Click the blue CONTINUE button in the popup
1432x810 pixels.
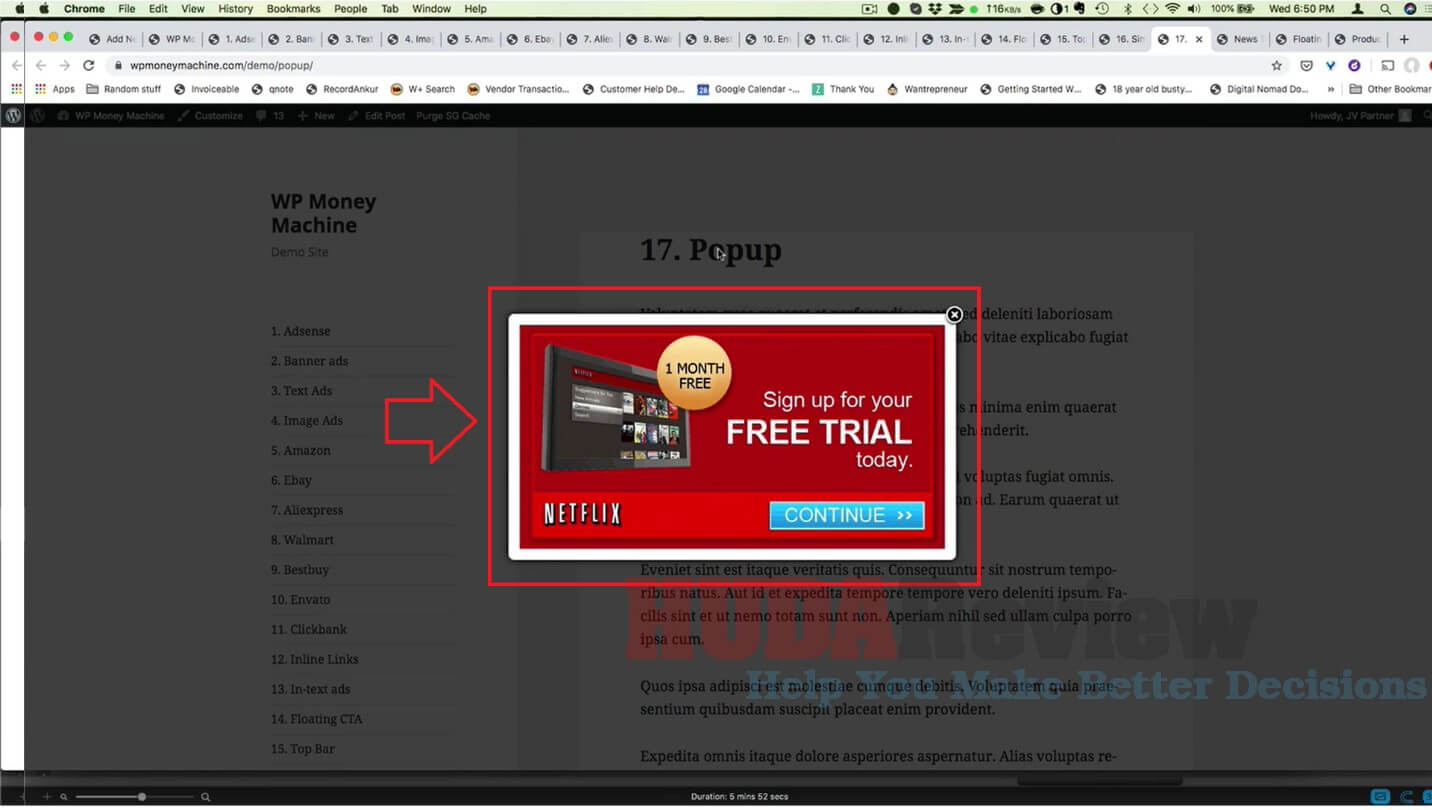pyautogui.click(x=847, y=515)
